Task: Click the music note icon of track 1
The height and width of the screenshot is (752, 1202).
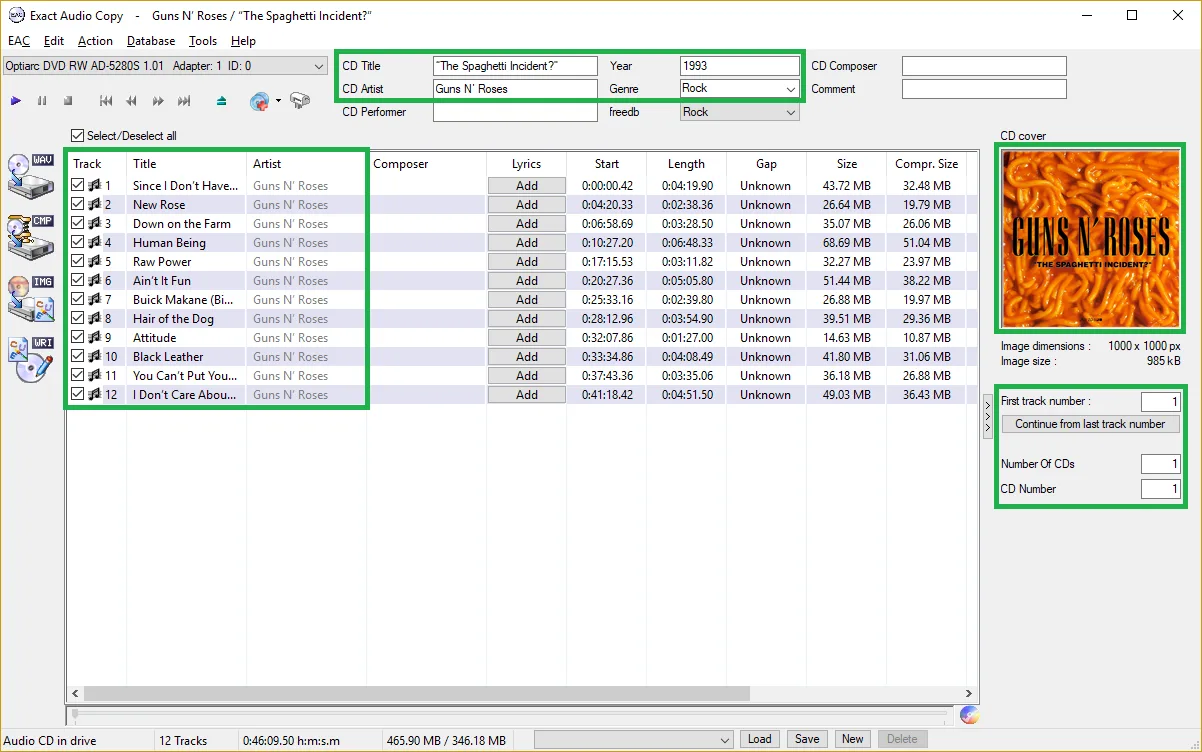Action: (95, 185)
